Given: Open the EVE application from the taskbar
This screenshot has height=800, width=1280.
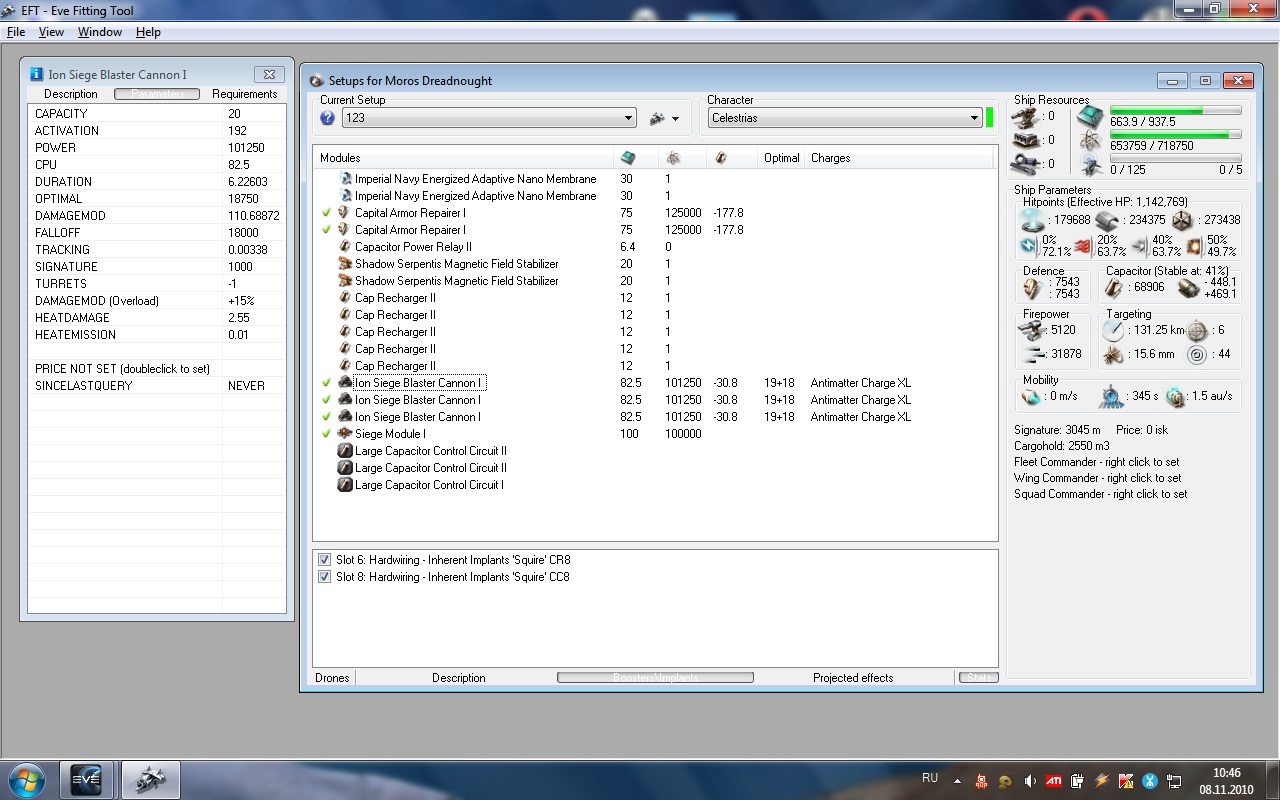Looking at the screenshot, I should [86, 779].
